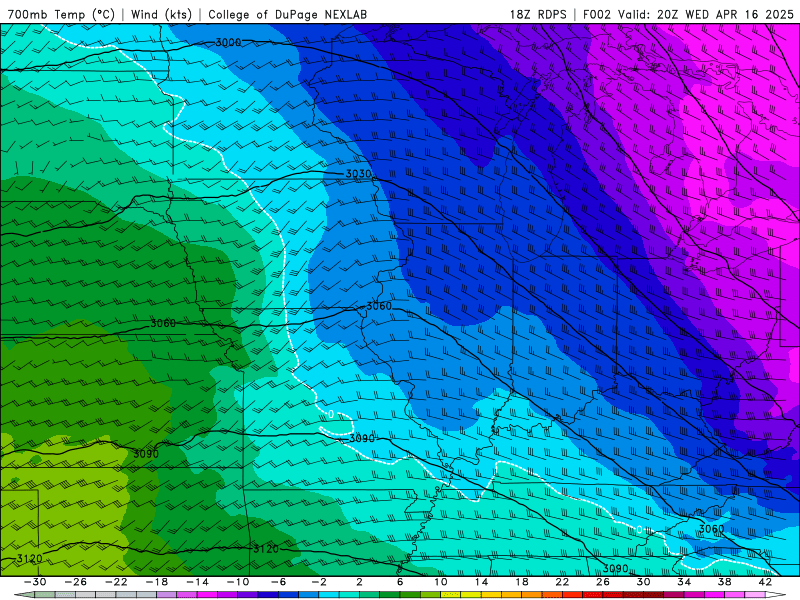
Task: Click the -18 color scale label
Action: (157, 582)
